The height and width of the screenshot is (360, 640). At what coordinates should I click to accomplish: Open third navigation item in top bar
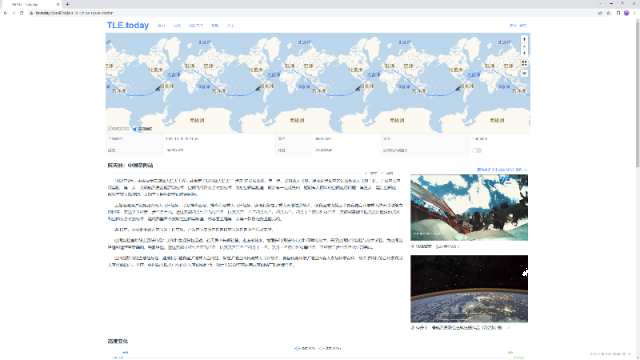(x=196, y=25)
